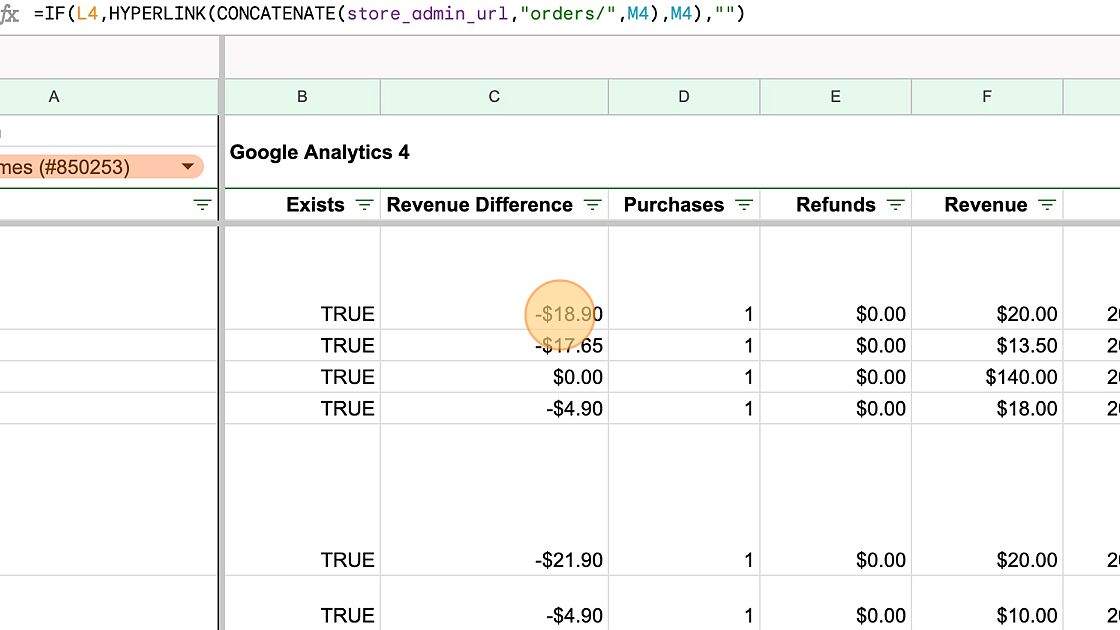Screen dimensions: 1120x630
Task: Open the Refunds column filter icon
Action: (x=895, y=205)
